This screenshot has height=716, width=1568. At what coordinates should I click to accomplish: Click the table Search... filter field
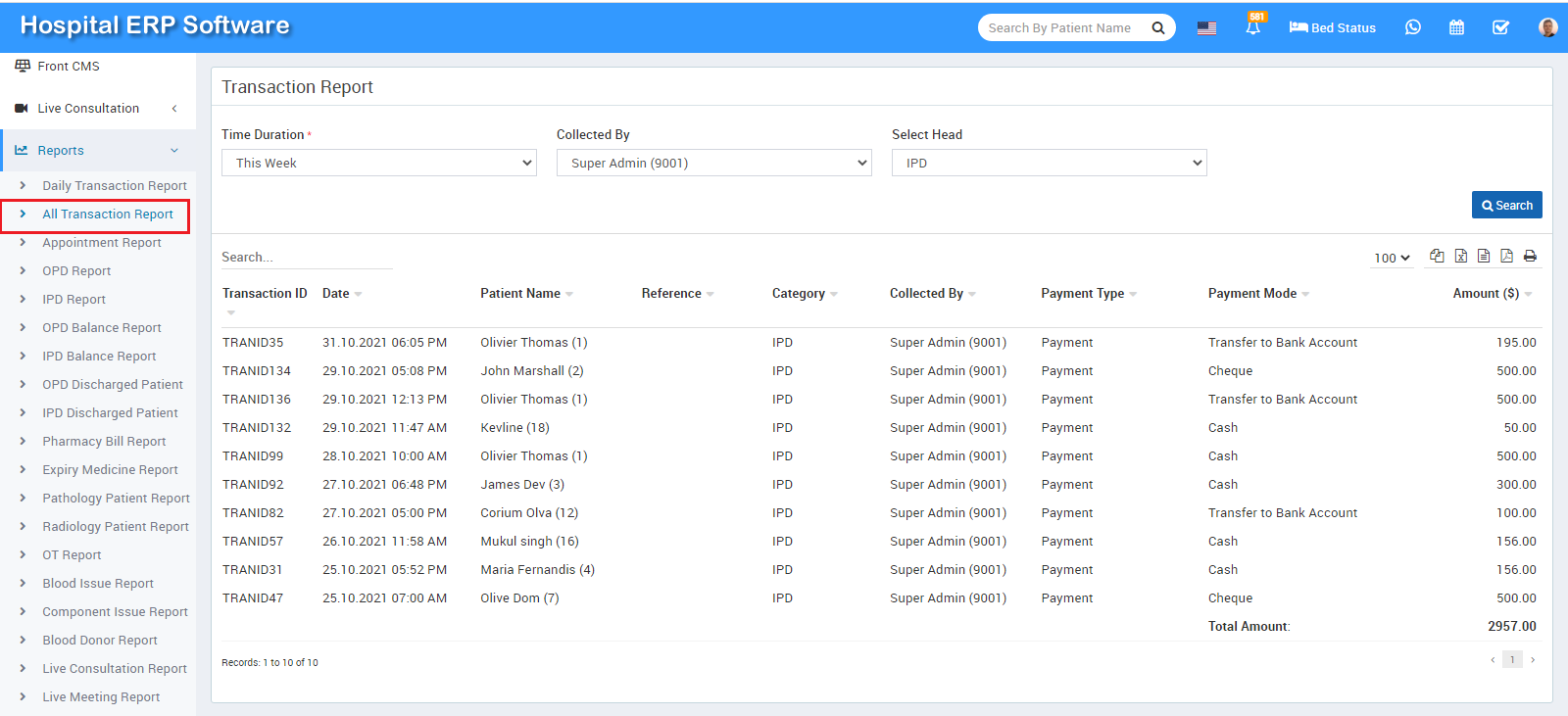pos(307,257)
